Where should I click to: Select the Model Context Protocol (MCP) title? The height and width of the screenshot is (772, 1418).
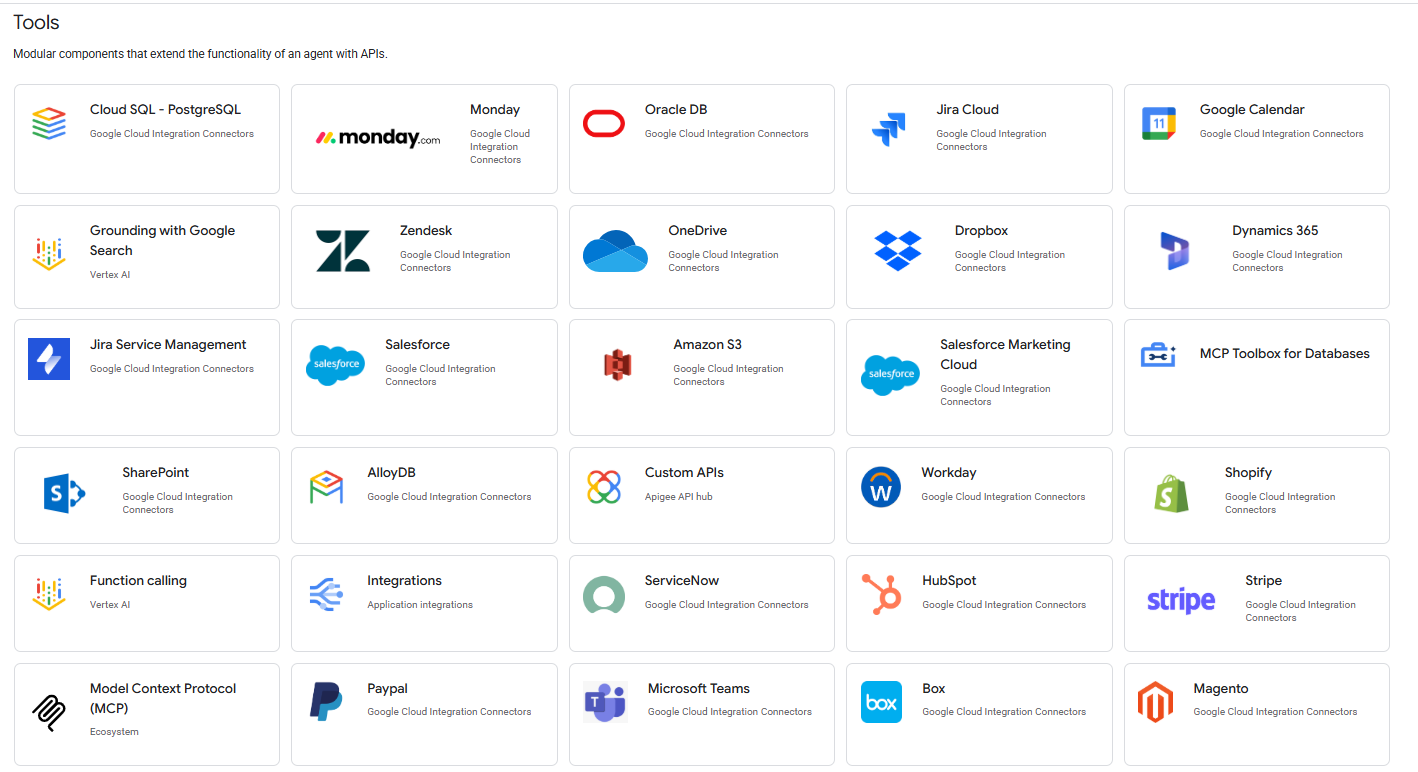pos(163,698)
